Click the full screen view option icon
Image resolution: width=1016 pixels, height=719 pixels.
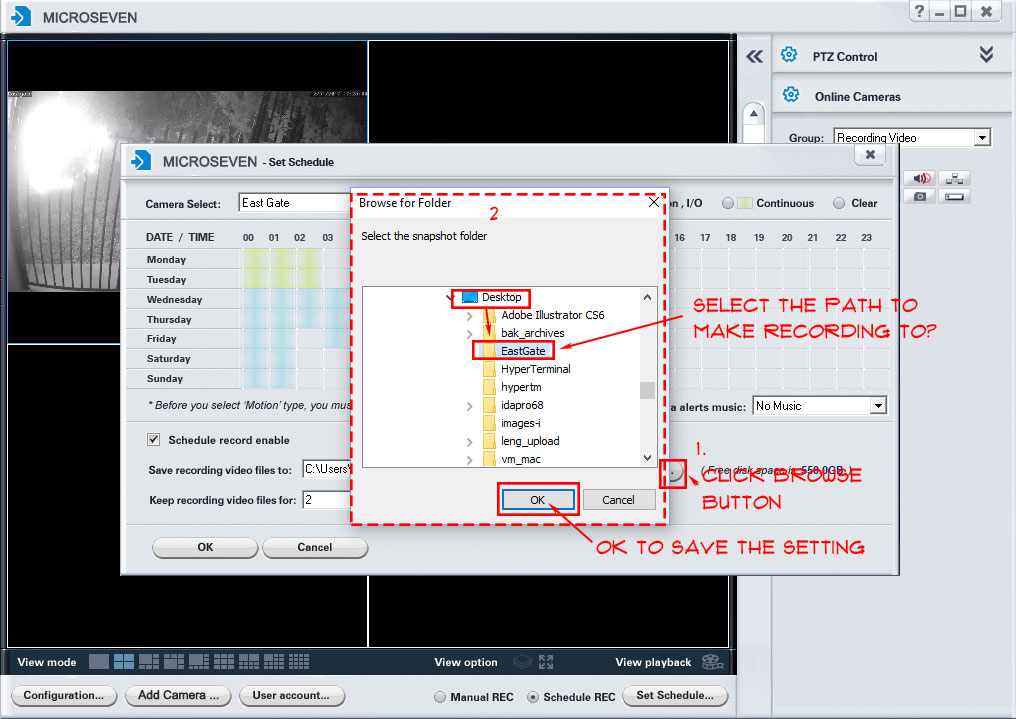[x=546, y=662]
